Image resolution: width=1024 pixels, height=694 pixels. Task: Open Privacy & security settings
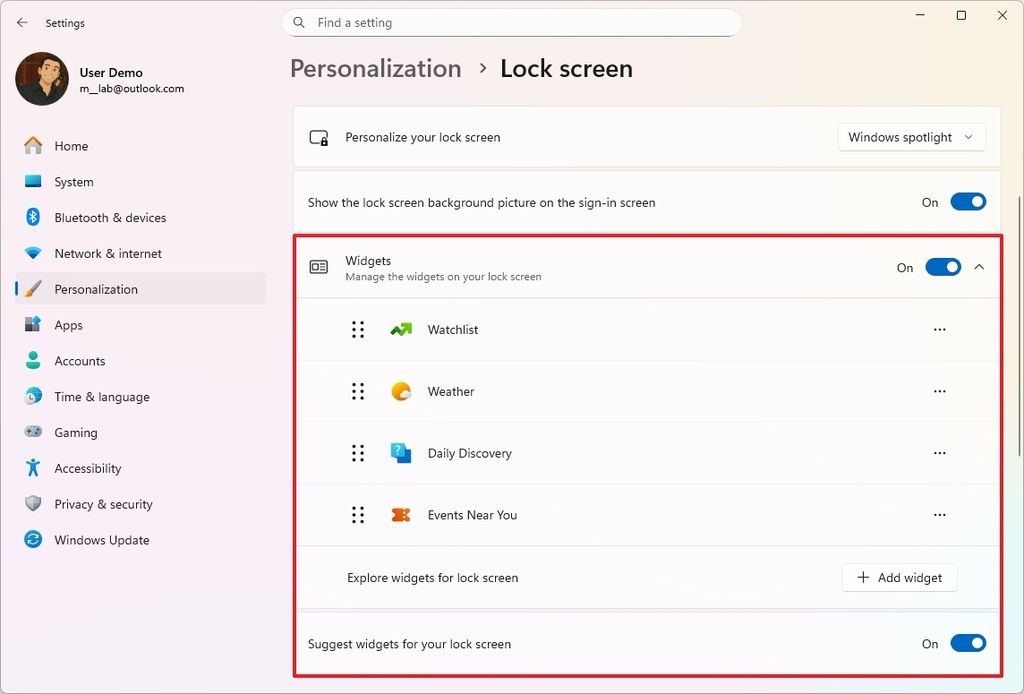[103, 504]
